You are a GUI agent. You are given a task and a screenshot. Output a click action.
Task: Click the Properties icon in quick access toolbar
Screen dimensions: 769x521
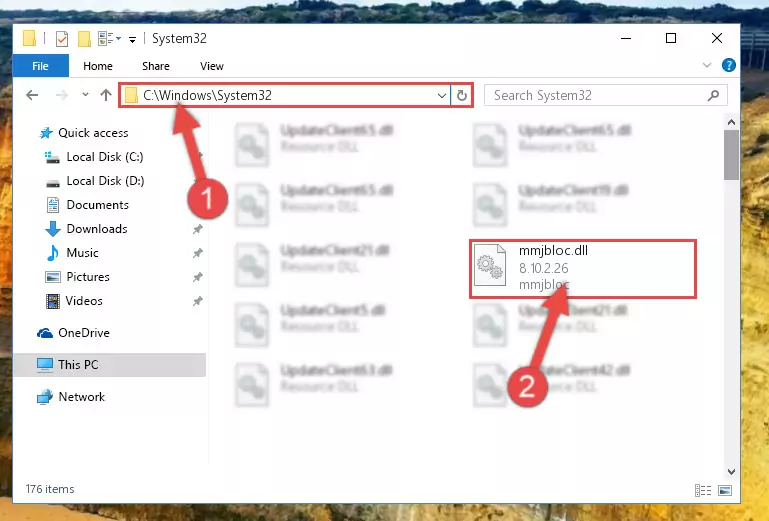click(x=62, y=39)
